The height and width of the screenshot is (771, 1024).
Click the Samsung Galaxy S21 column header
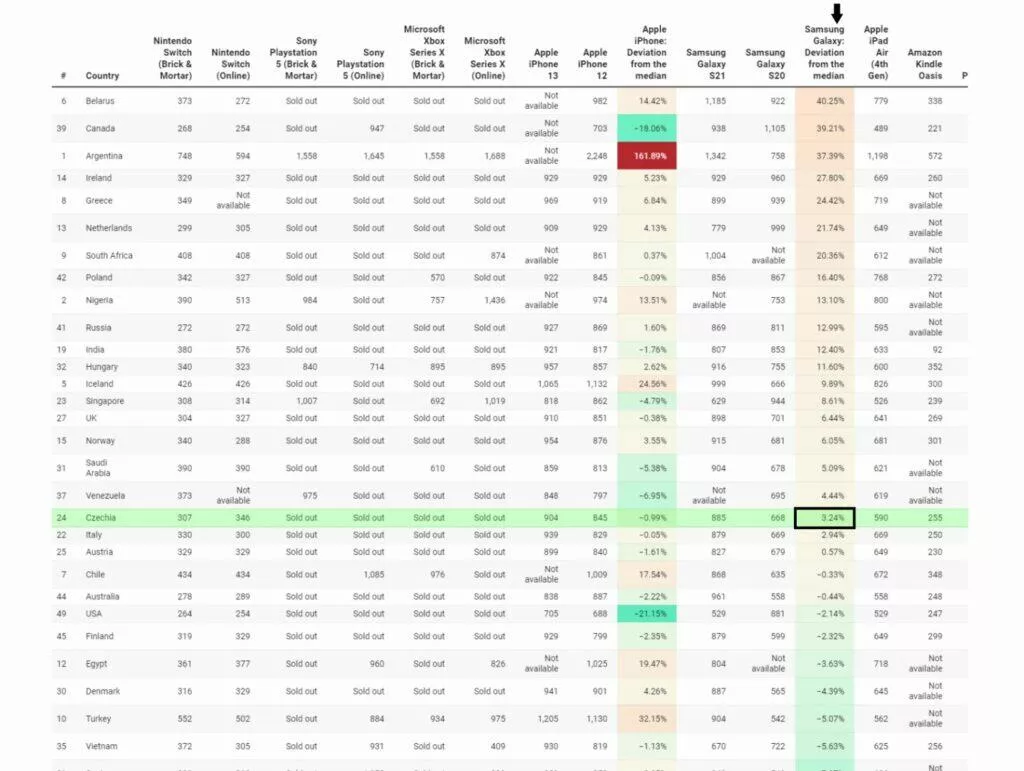click(x=705, y=64)
